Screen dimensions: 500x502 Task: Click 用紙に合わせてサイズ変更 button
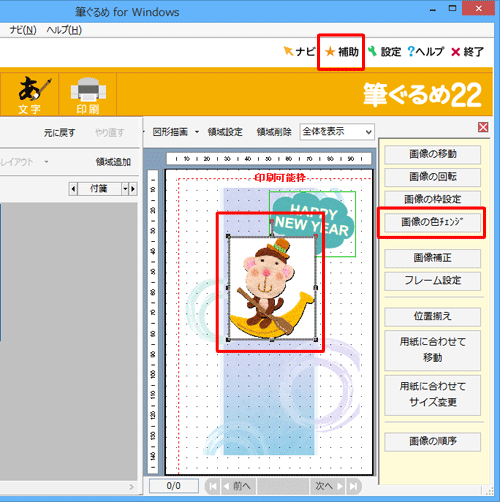(433, 395)
